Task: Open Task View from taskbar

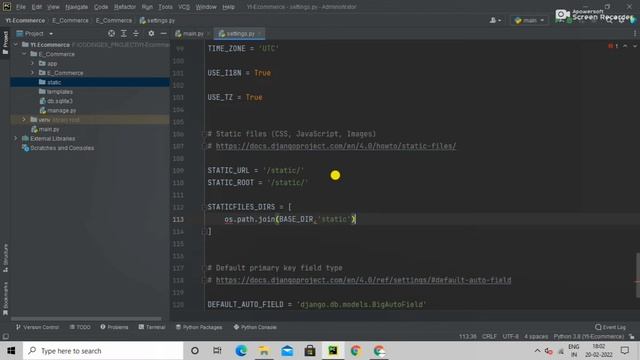Action: point(217,351)
